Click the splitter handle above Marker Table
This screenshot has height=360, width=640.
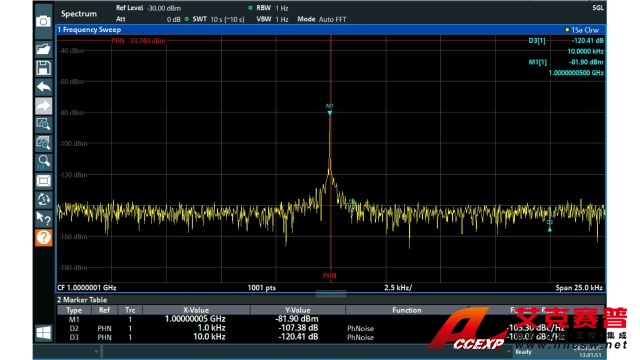pyautogui.click(x=331, y=293)
